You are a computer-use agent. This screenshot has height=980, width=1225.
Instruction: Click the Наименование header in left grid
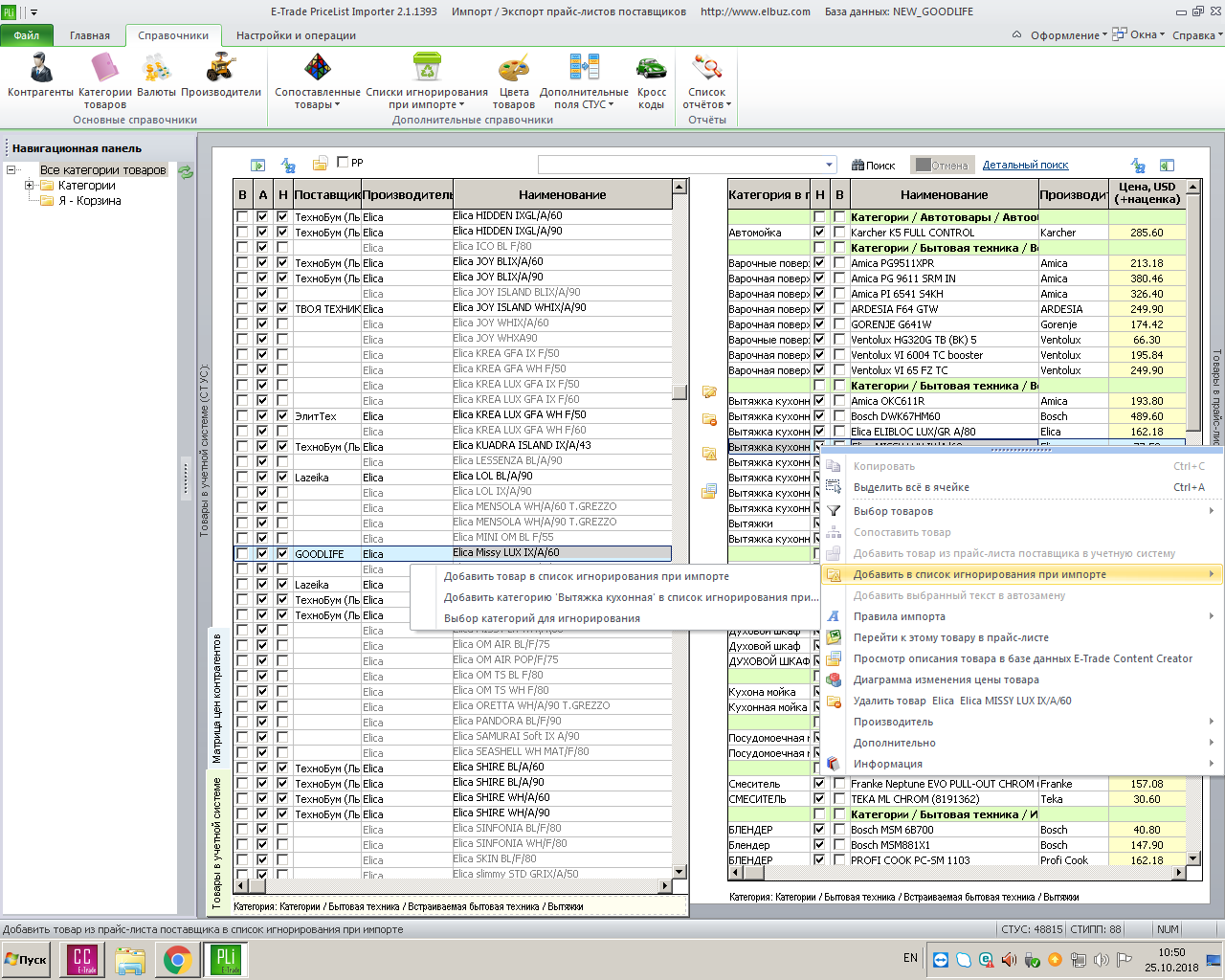coord(562,194)
